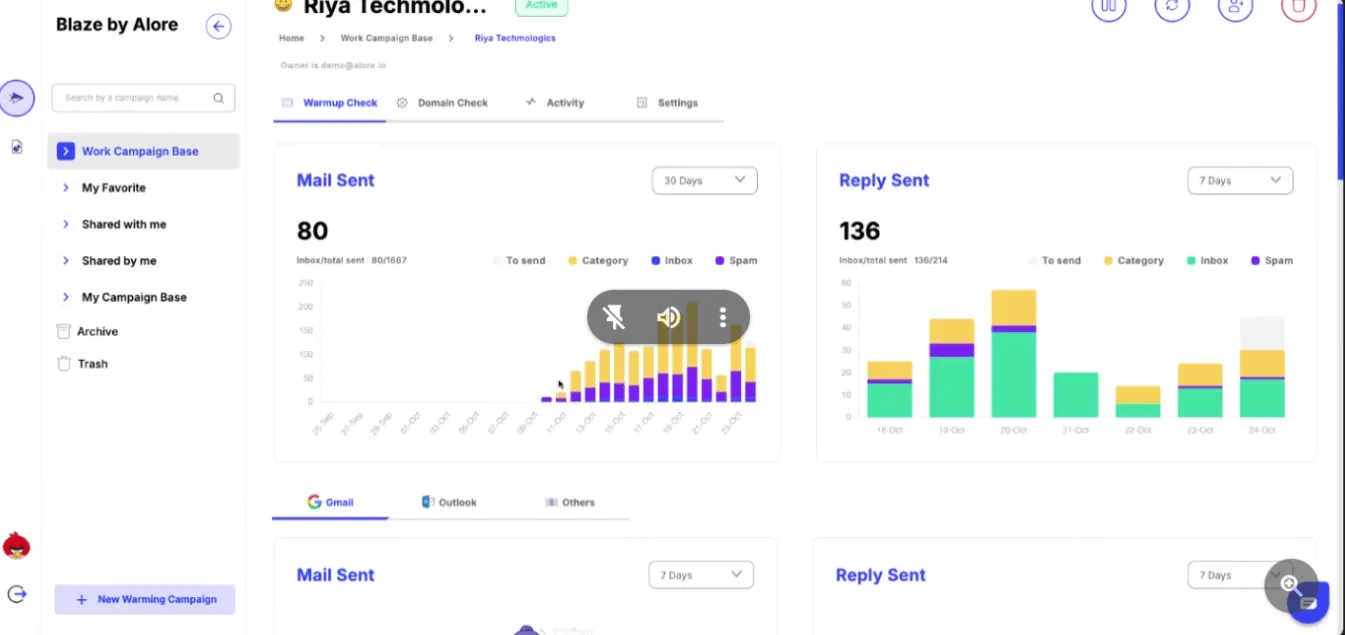Toggle the Spam legend in Reply Sent
The image size is (1345, 635).
1272,260
